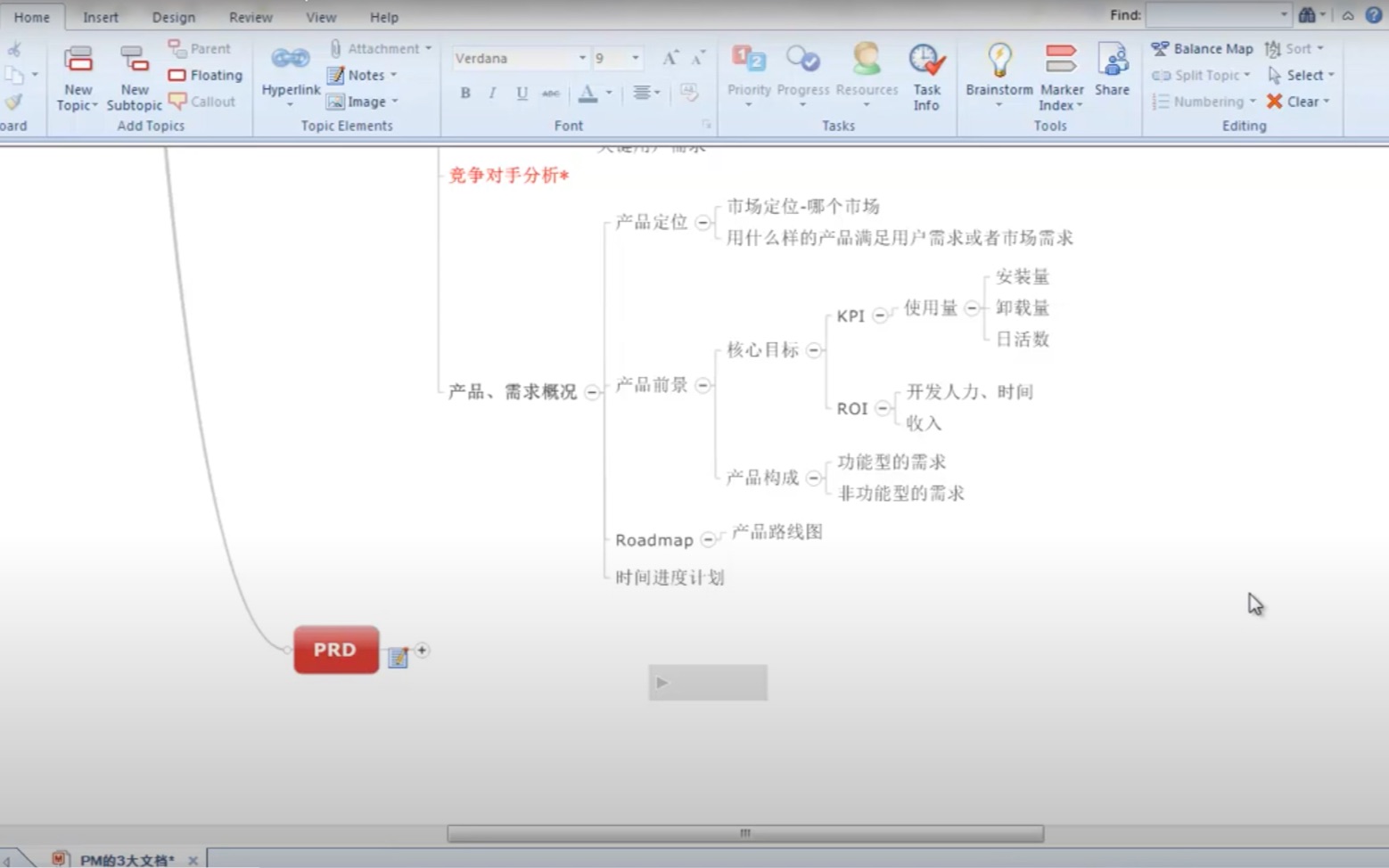Viewport: 1389px width, 868px height.
Task: Insert a Hyperlink on the topic
Action: (290, 76)
